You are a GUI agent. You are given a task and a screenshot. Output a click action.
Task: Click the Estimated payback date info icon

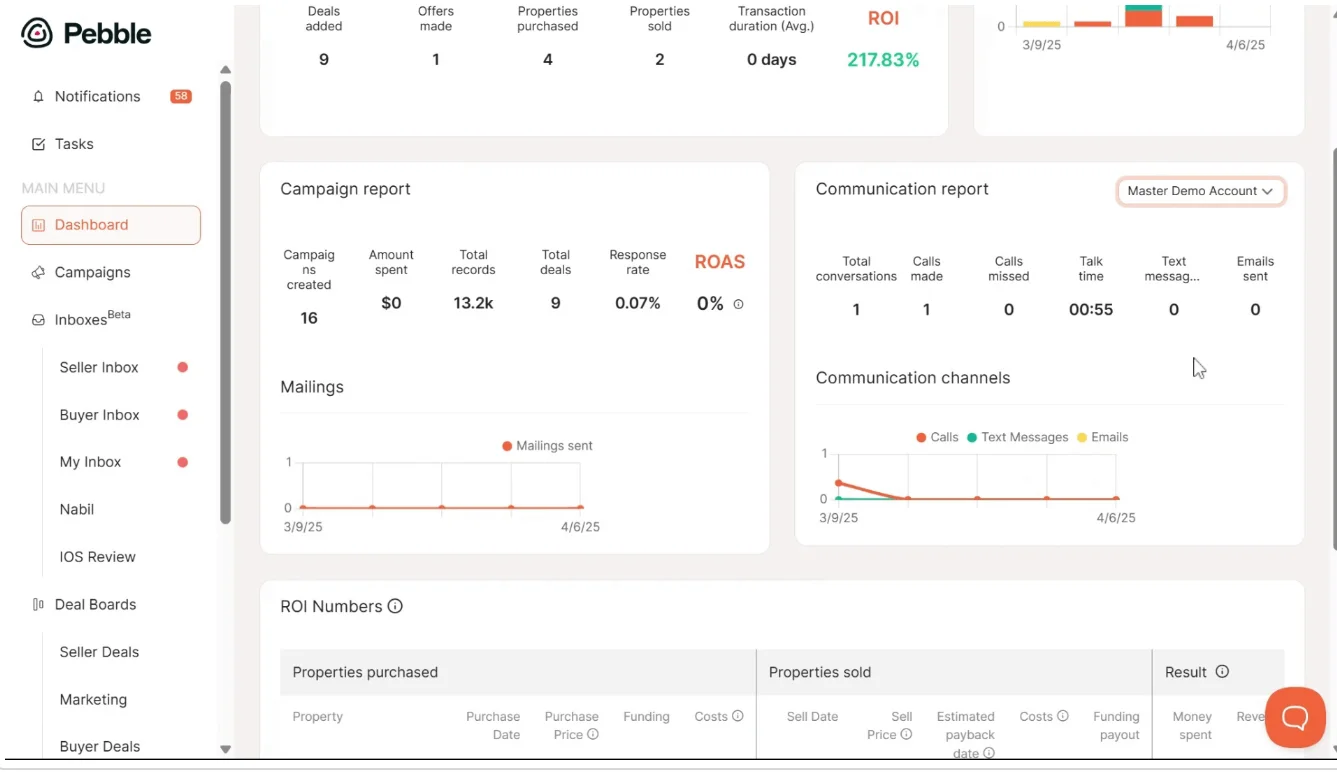pyautogui.click(x=989, y=753)
